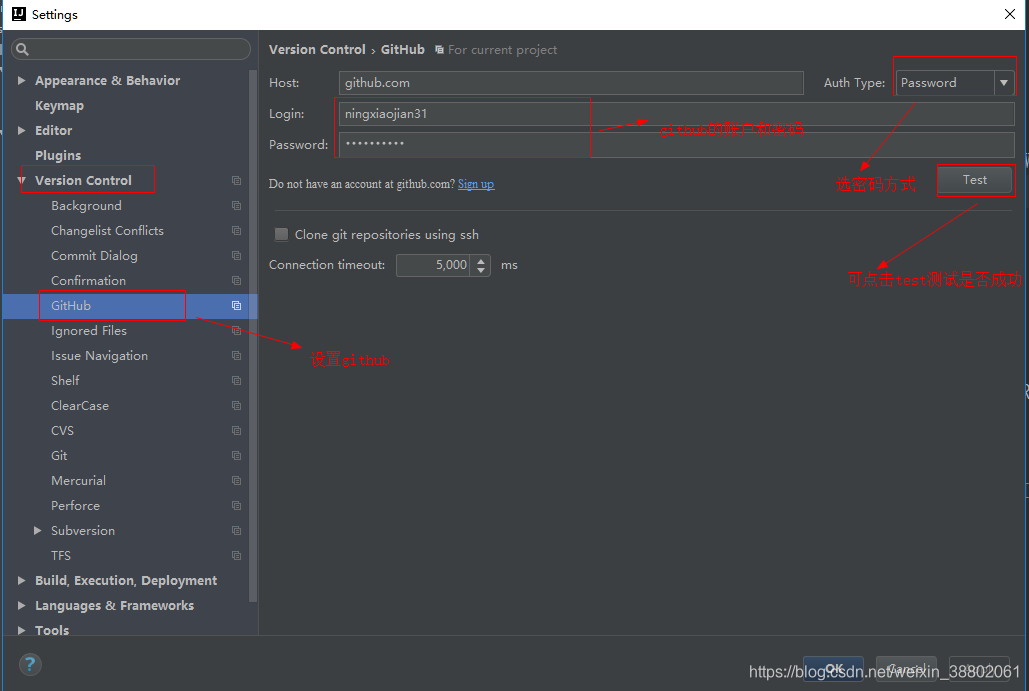Click the search magnifier icon in settings
The image size is (1029, 691).
click(x=22, y=49)
